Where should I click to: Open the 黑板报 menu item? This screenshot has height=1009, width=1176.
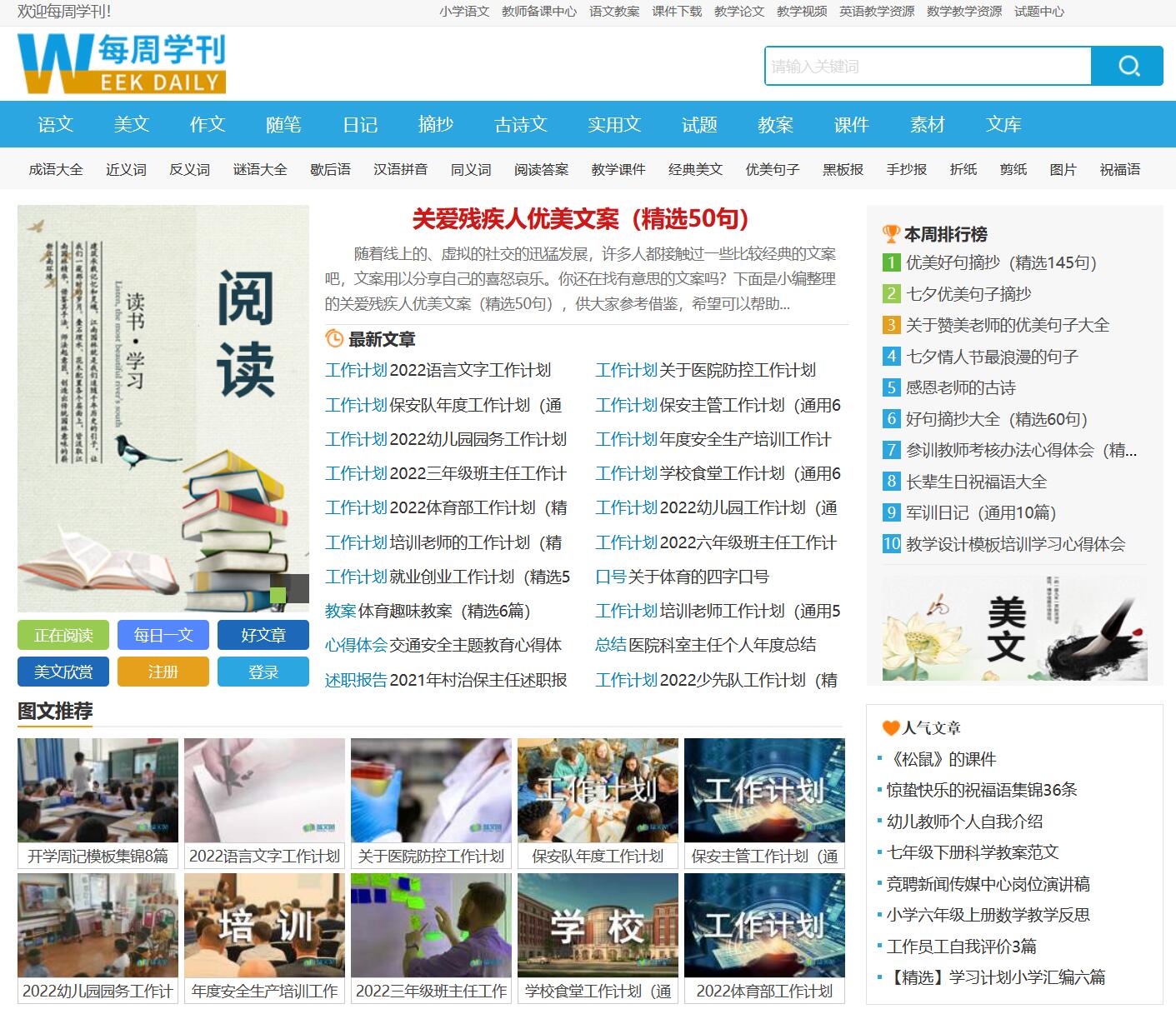pos(842,169)
